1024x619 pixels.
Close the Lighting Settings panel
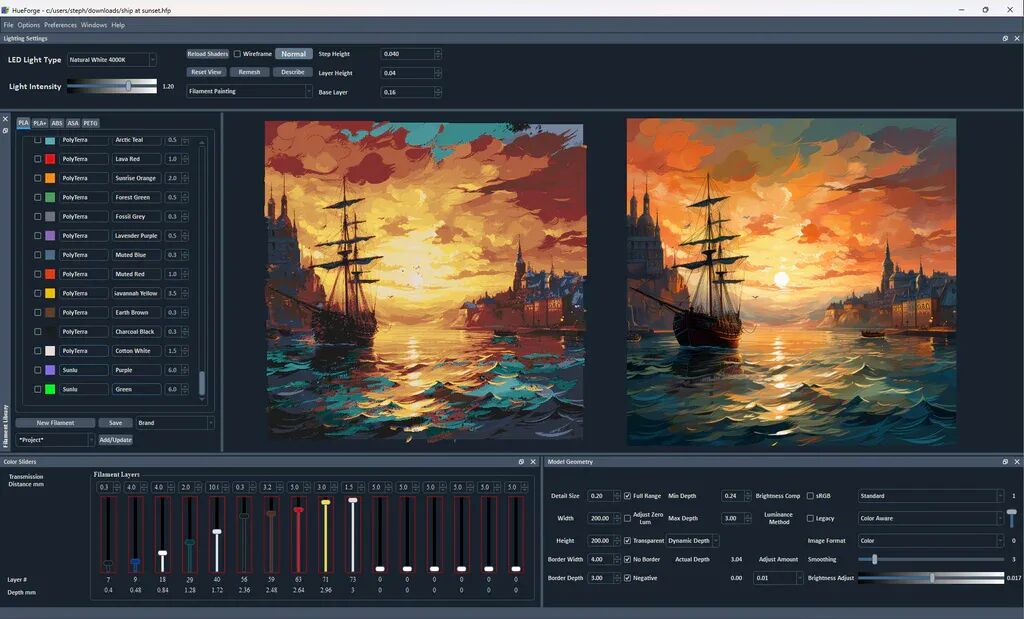point(1016,38)
